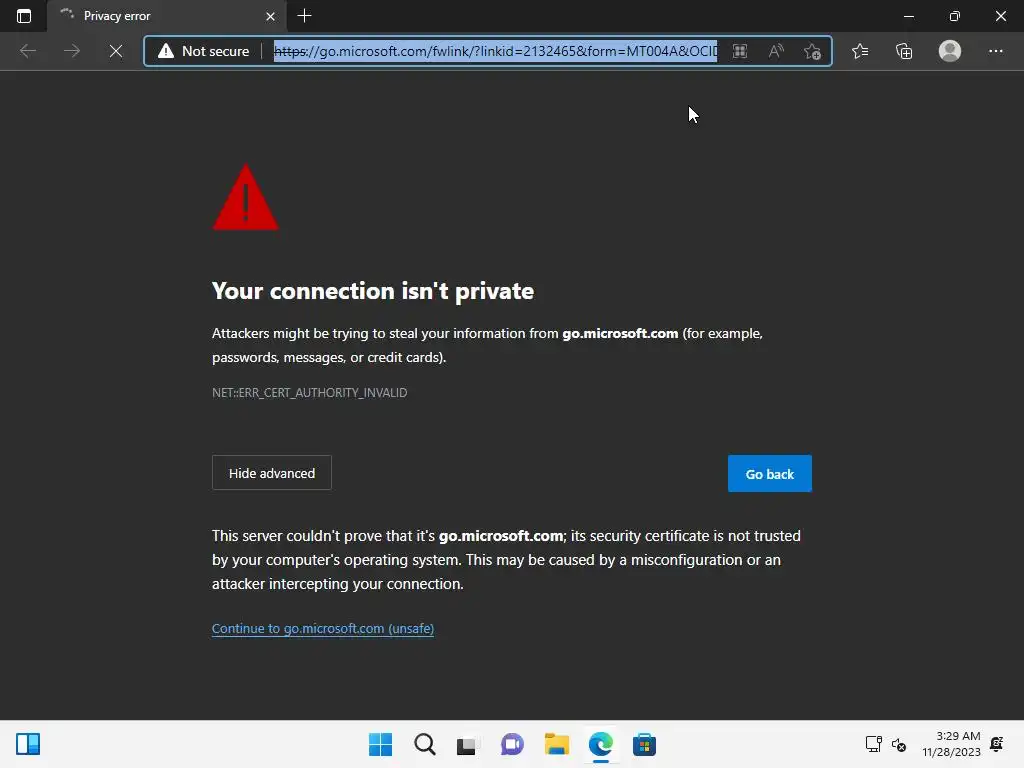Click the Hide advanced button
Viewport: 1024px width, 768px height.
(272, 473)
